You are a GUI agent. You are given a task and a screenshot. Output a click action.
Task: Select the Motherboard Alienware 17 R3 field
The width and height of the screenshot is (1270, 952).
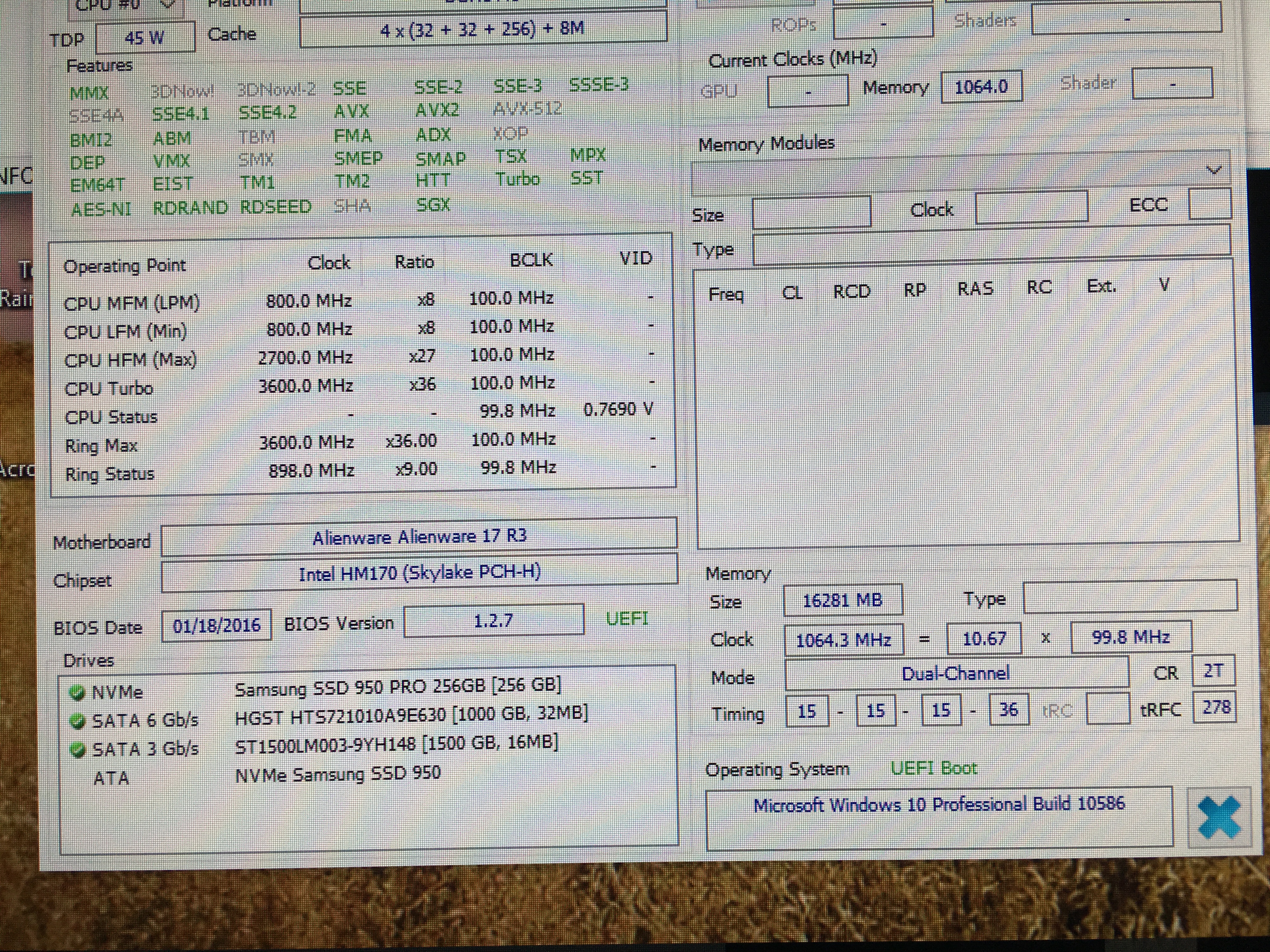click(419, 536)
